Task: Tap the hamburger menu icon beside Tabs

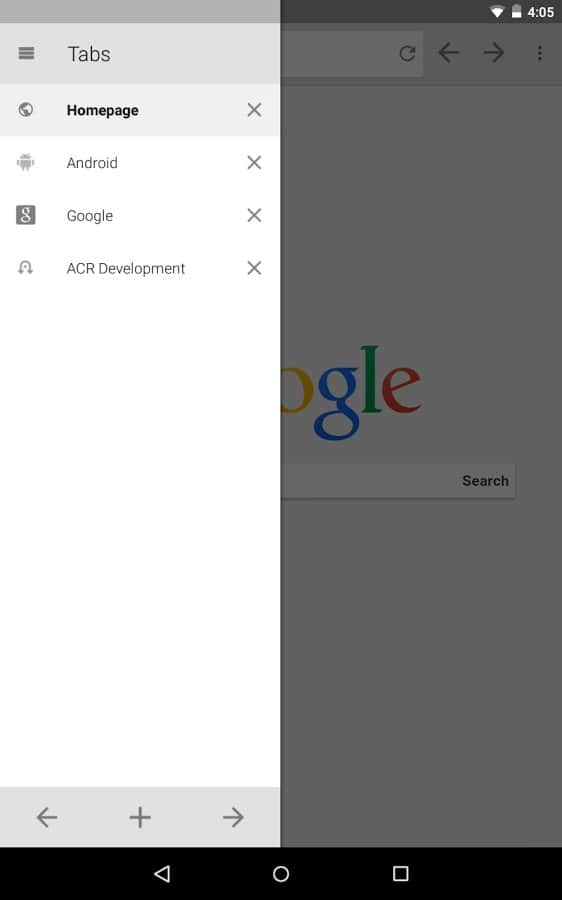Action: pos(26,53)
